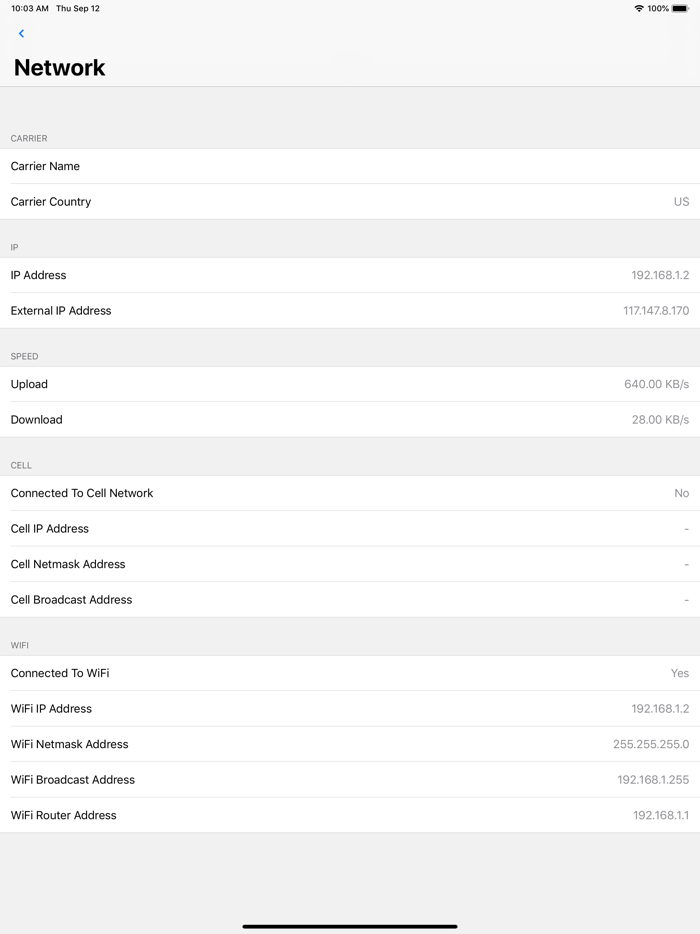700x934 pixels.
Task: Toggle the Connected To Cell Network row
Action: (350, 493)
